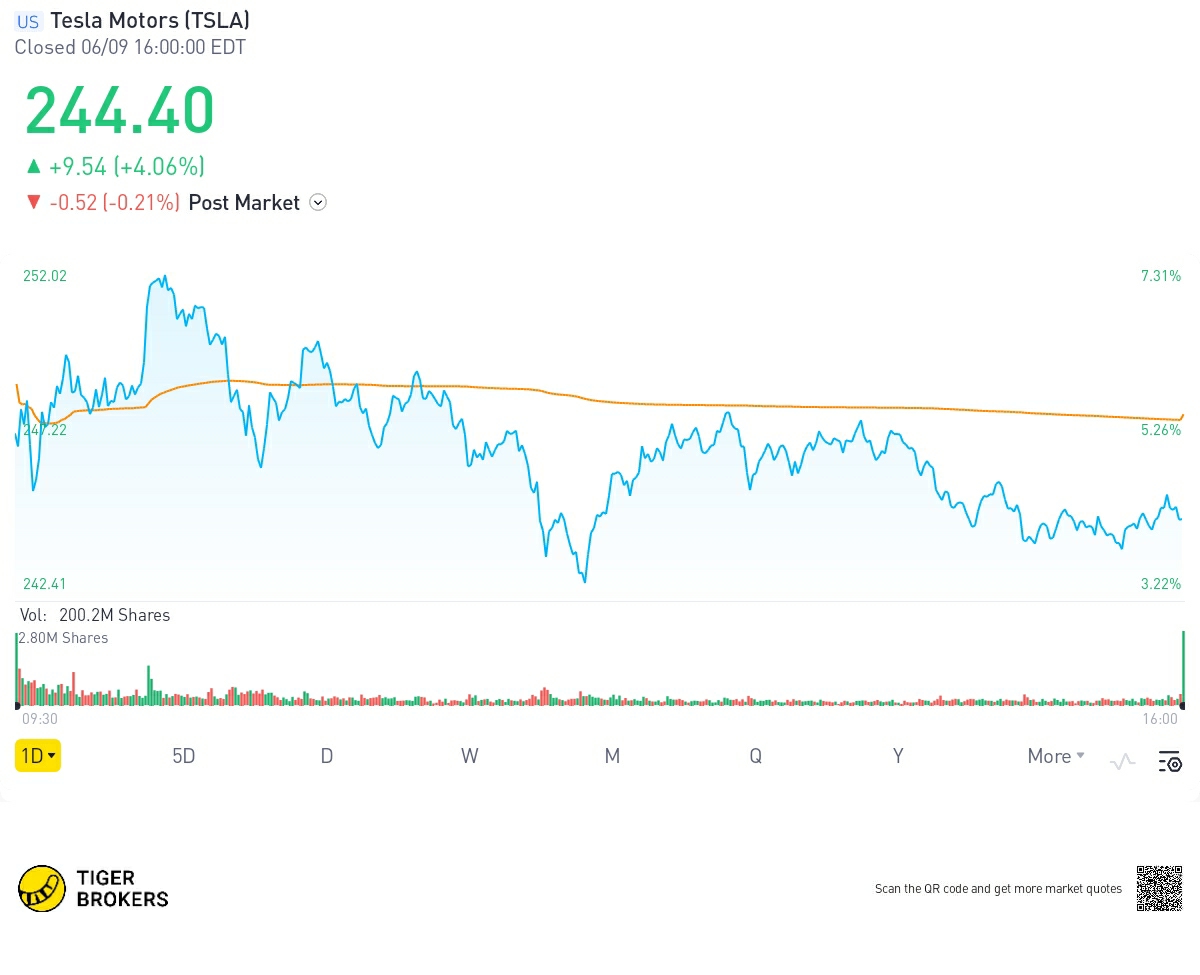The width and height of the screenshot is (1200, 975).
Task: Click the green up-triangle price indicator
Action: coord(34,166)
